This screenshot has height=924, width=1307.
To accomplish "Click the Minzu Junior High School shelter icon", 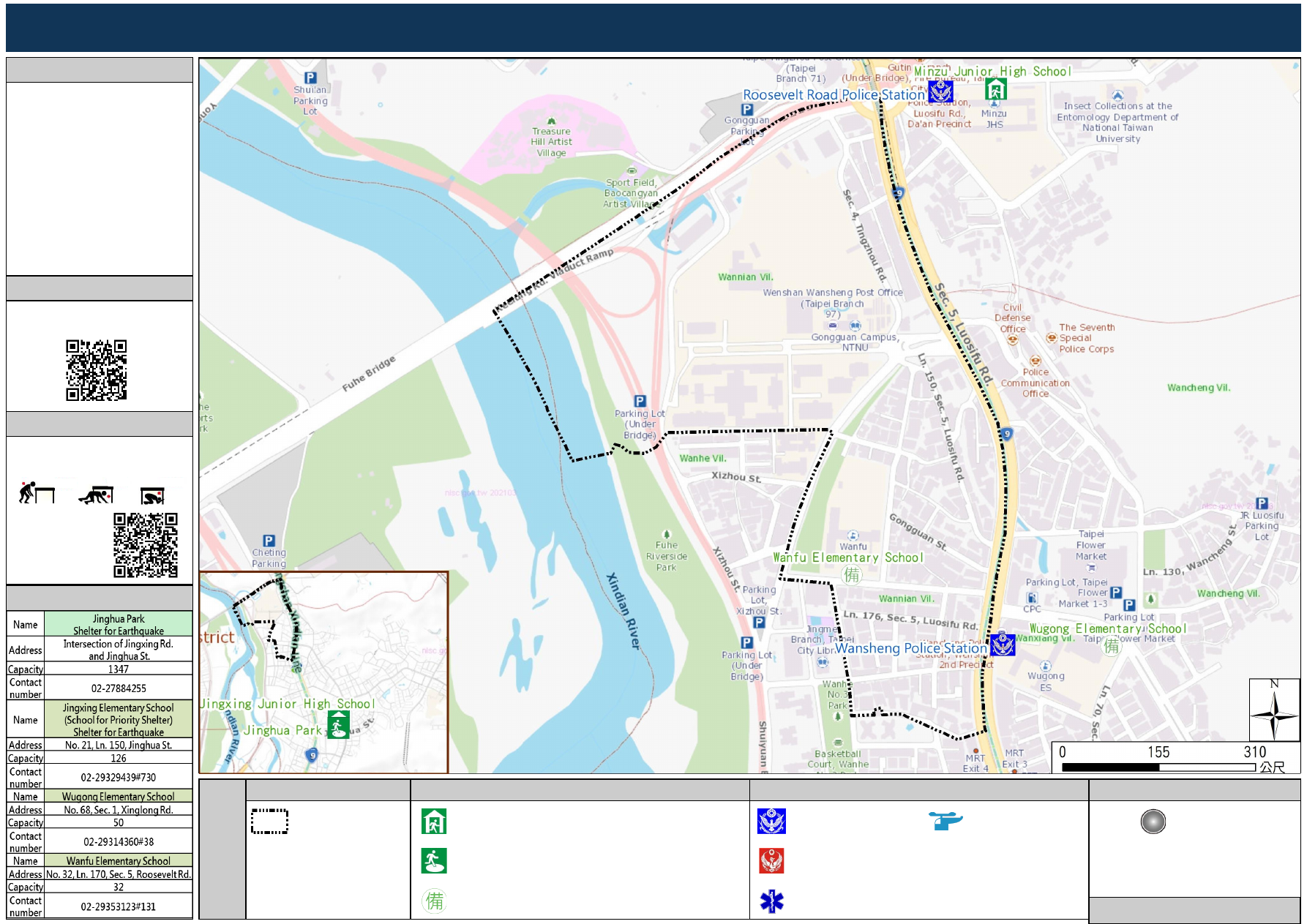I will pos(995,89).
